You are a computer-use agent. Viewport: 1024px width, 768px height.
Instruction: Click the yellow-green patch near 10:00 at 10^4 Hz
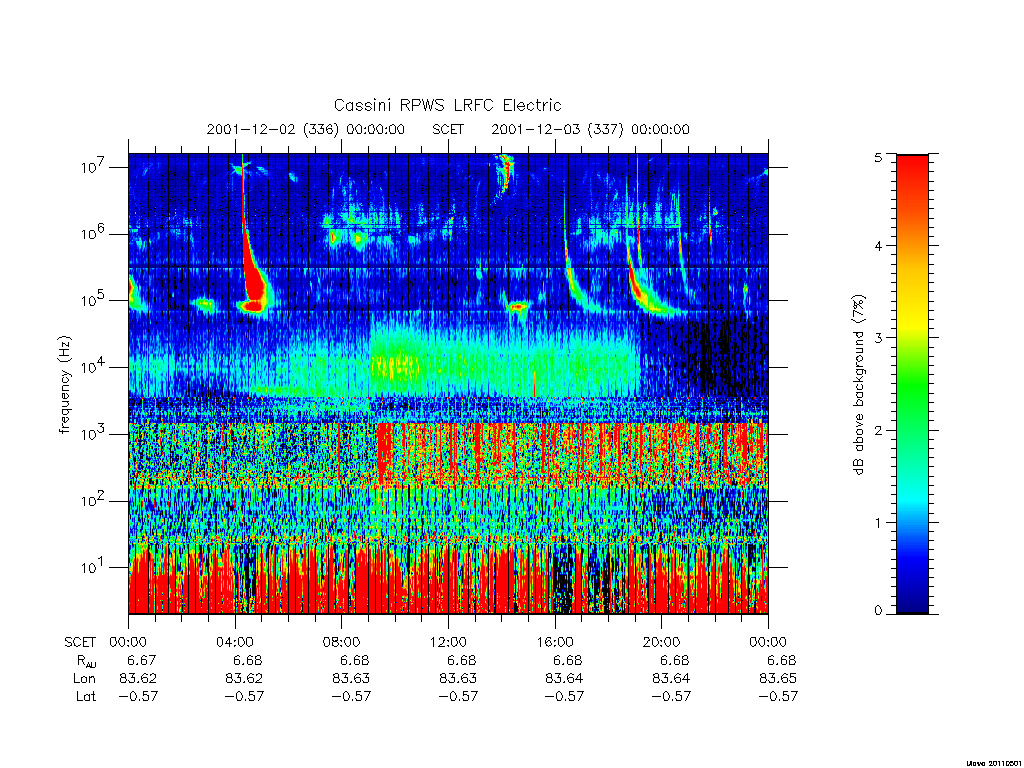coord(395,364)
